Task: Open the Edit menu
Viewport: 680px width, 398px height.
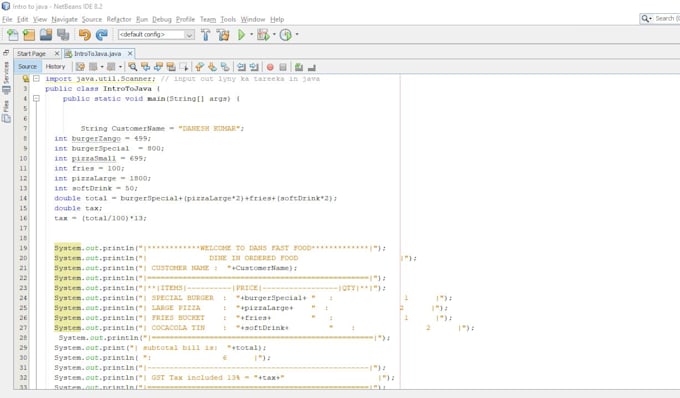Action: click(x=23, y=20)
